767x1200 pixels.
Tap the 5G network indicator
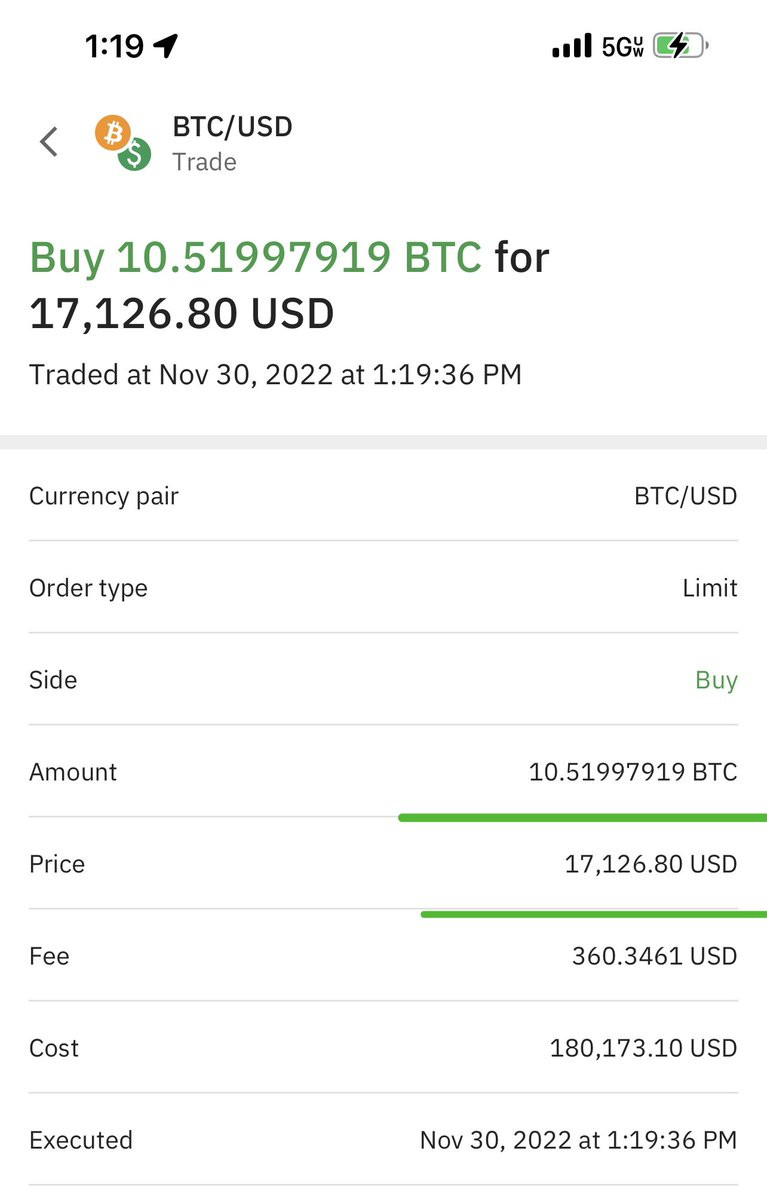coord(622,46)
